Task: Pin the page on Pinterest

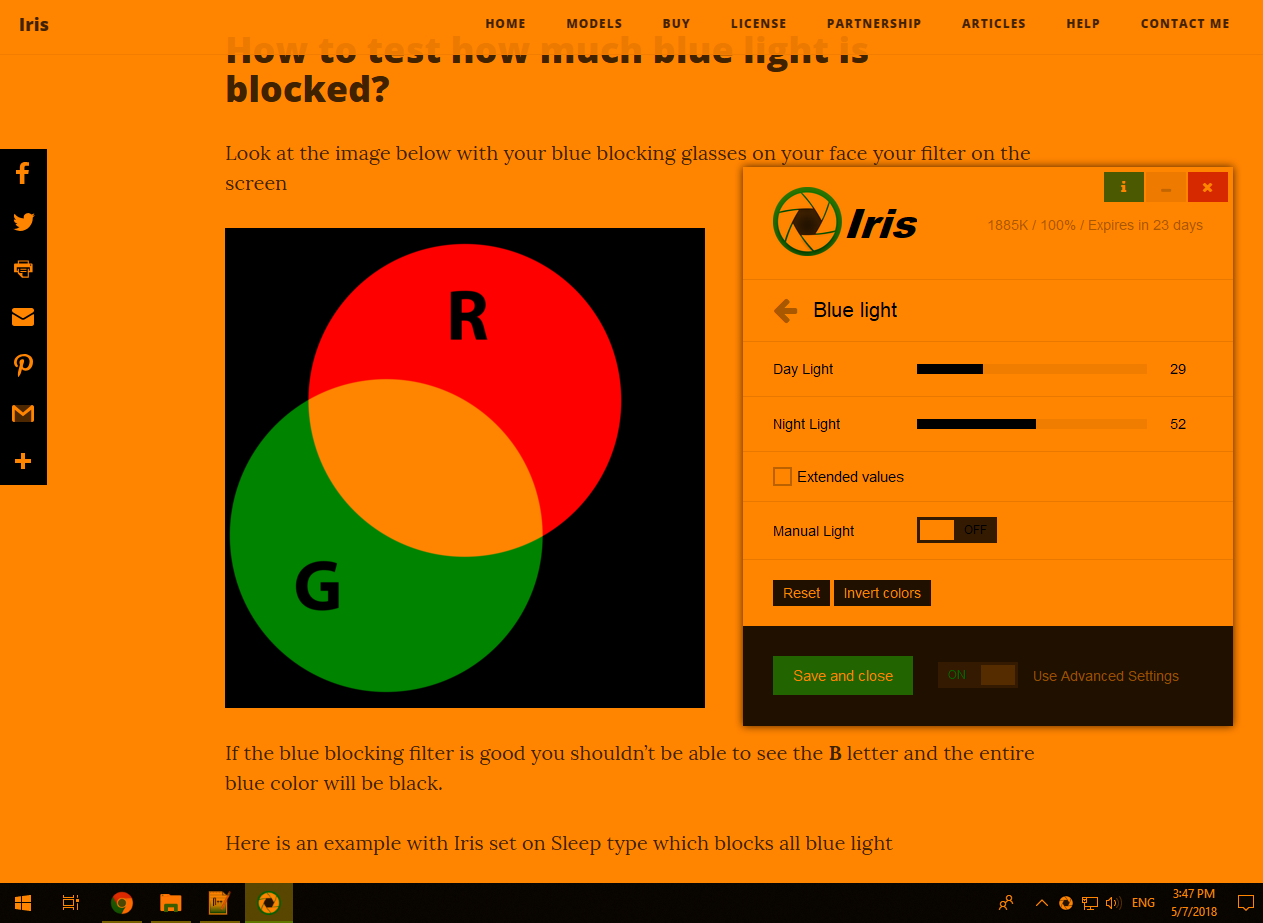Action: click(23, 365)
